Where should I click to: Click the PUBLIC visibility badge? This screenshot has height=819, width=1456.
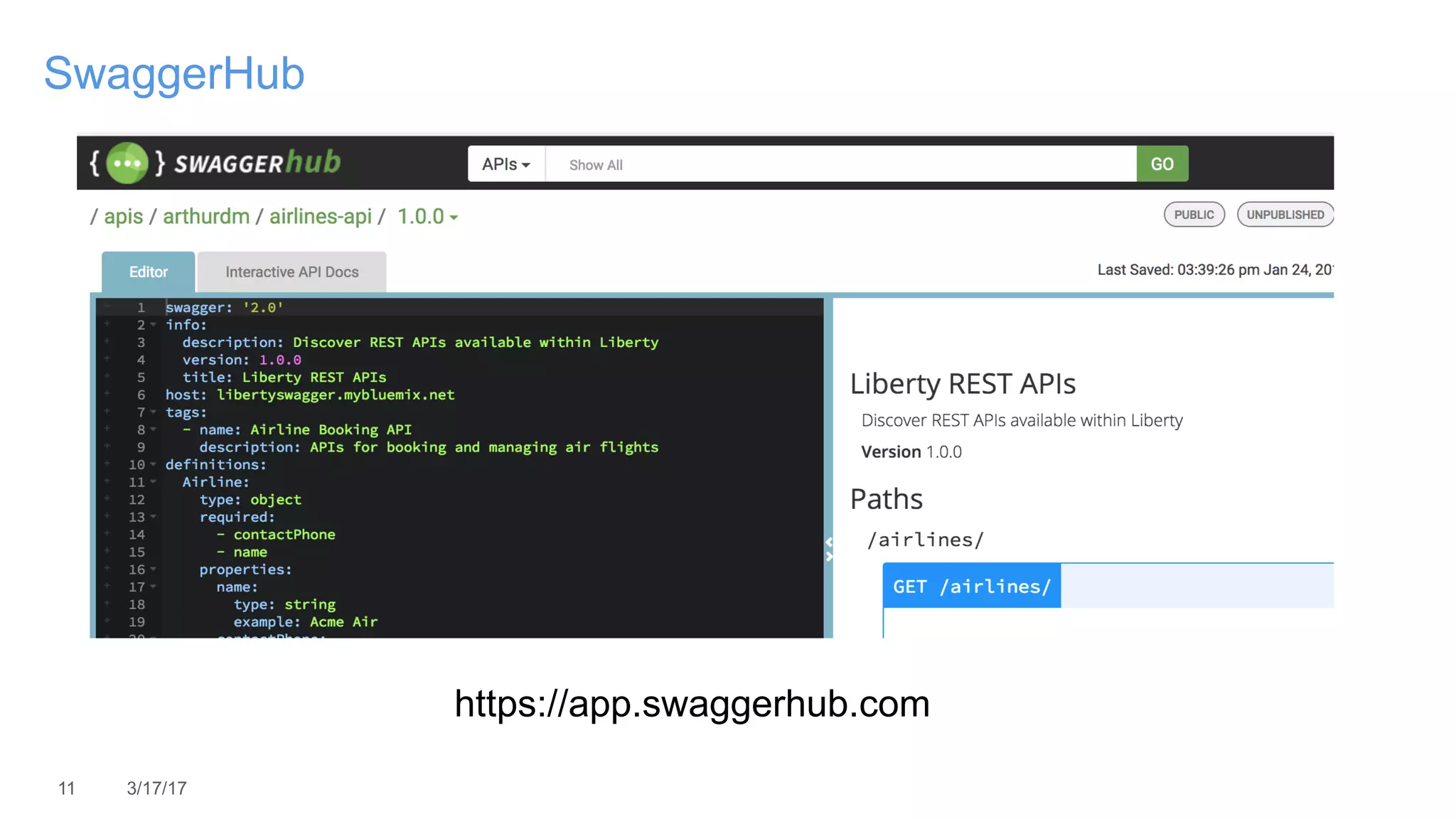pyautogui.click(x=1194, y=215)
